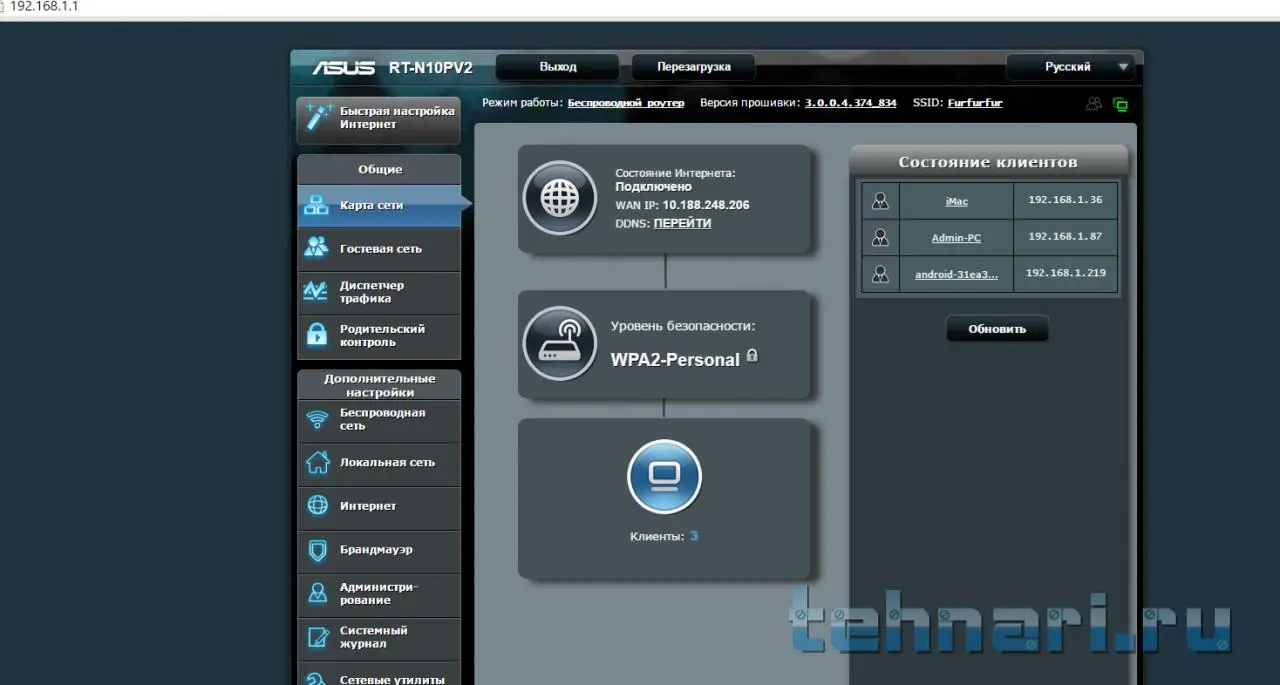The width and height of the screenshot is (1280, 685).
Task: Click the Состояние клиентов panel header
Action: tap(988, 162)
